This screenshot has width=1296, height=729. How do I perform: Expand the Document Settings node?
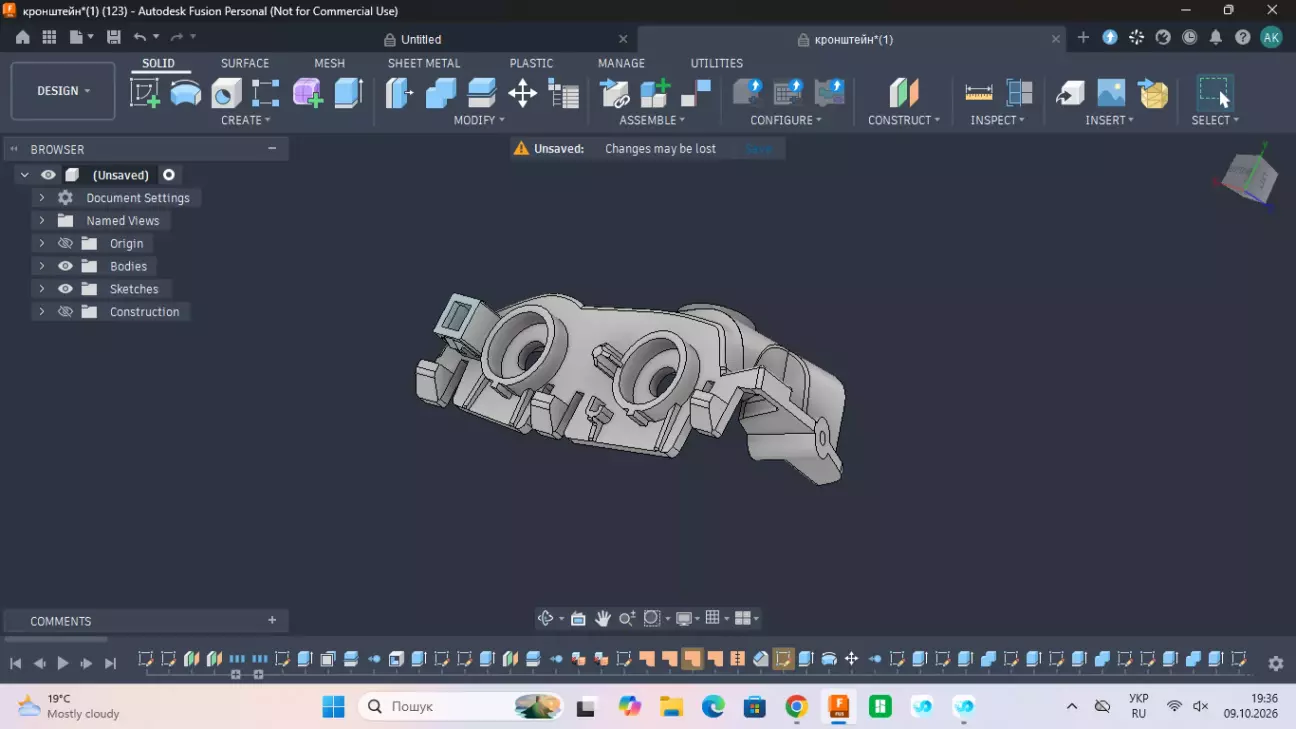42,198
